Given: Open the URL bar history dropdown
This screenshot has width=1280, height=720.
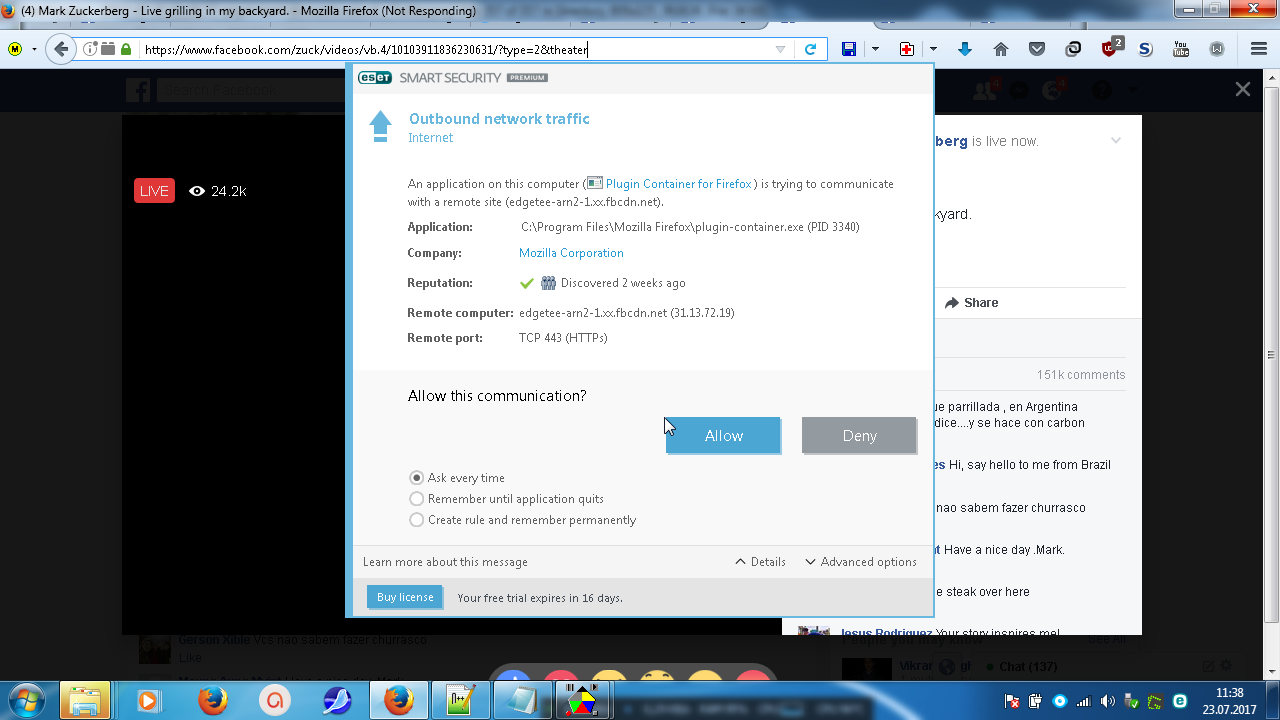Looking at the screenshot, I should click(781, 49).
